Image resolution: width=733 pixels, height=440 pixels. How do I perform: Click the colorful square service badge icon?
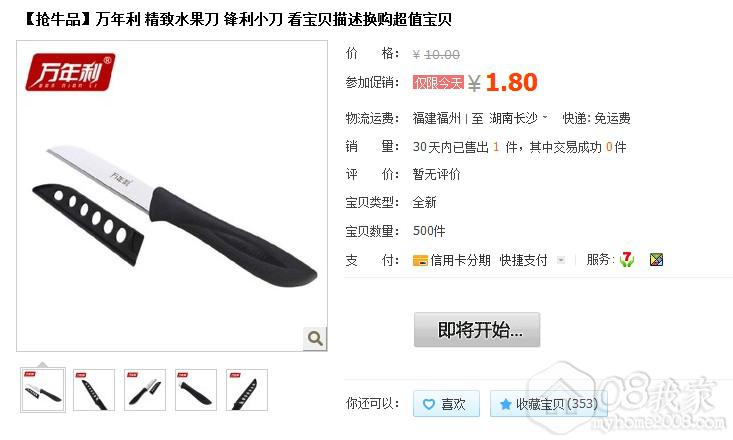pos(656,260)
